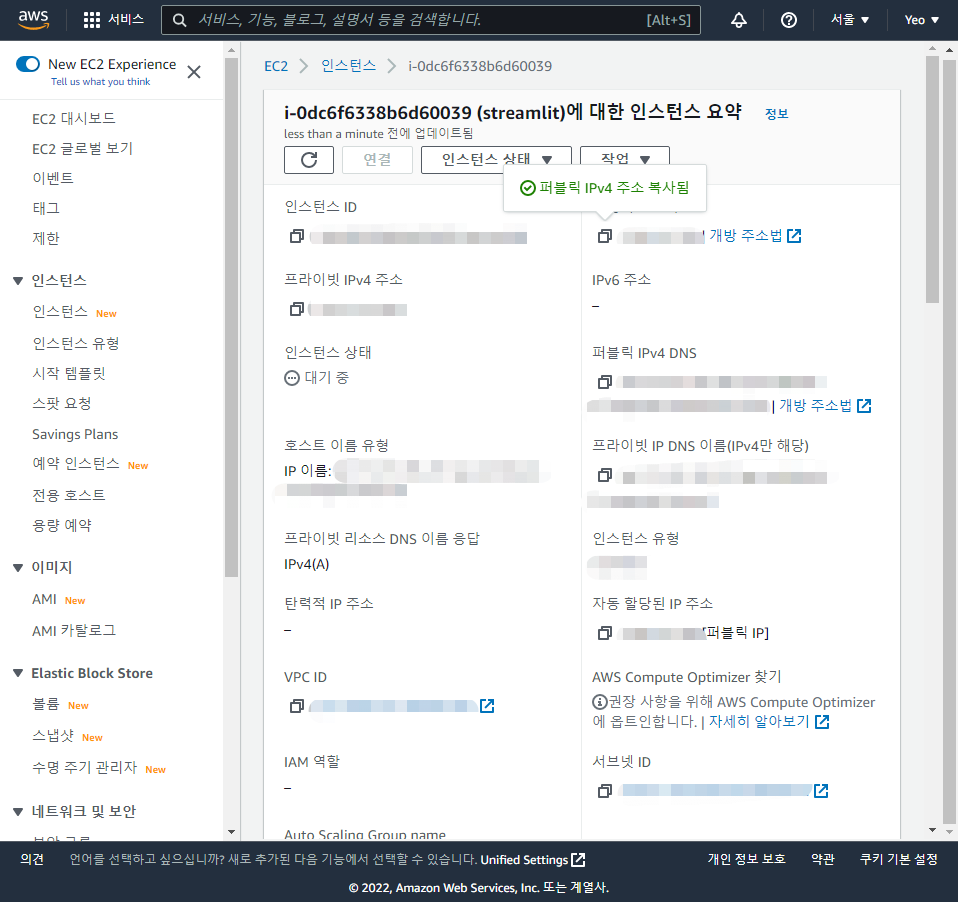Open the 서비스 grid menu
Image resolution: width=958 pixels, height=902 pixels.
click(114, 20)
